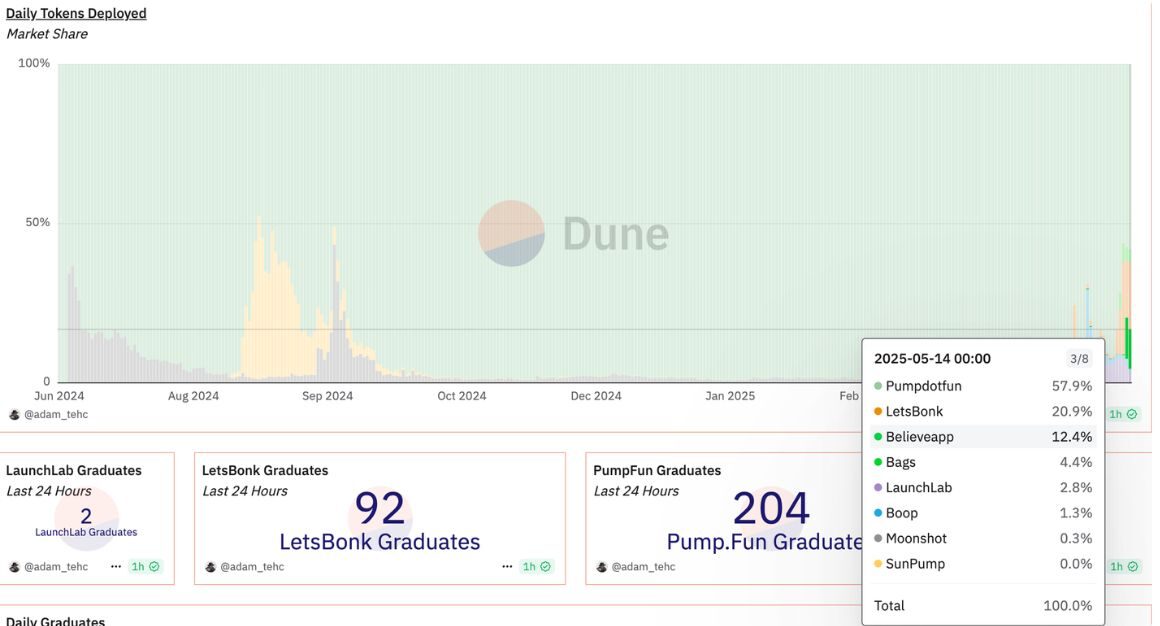Click the Sep 2024 x-axis label
Image resolution: width=1160 pixels, height=626 pixels.
[327, 396]
